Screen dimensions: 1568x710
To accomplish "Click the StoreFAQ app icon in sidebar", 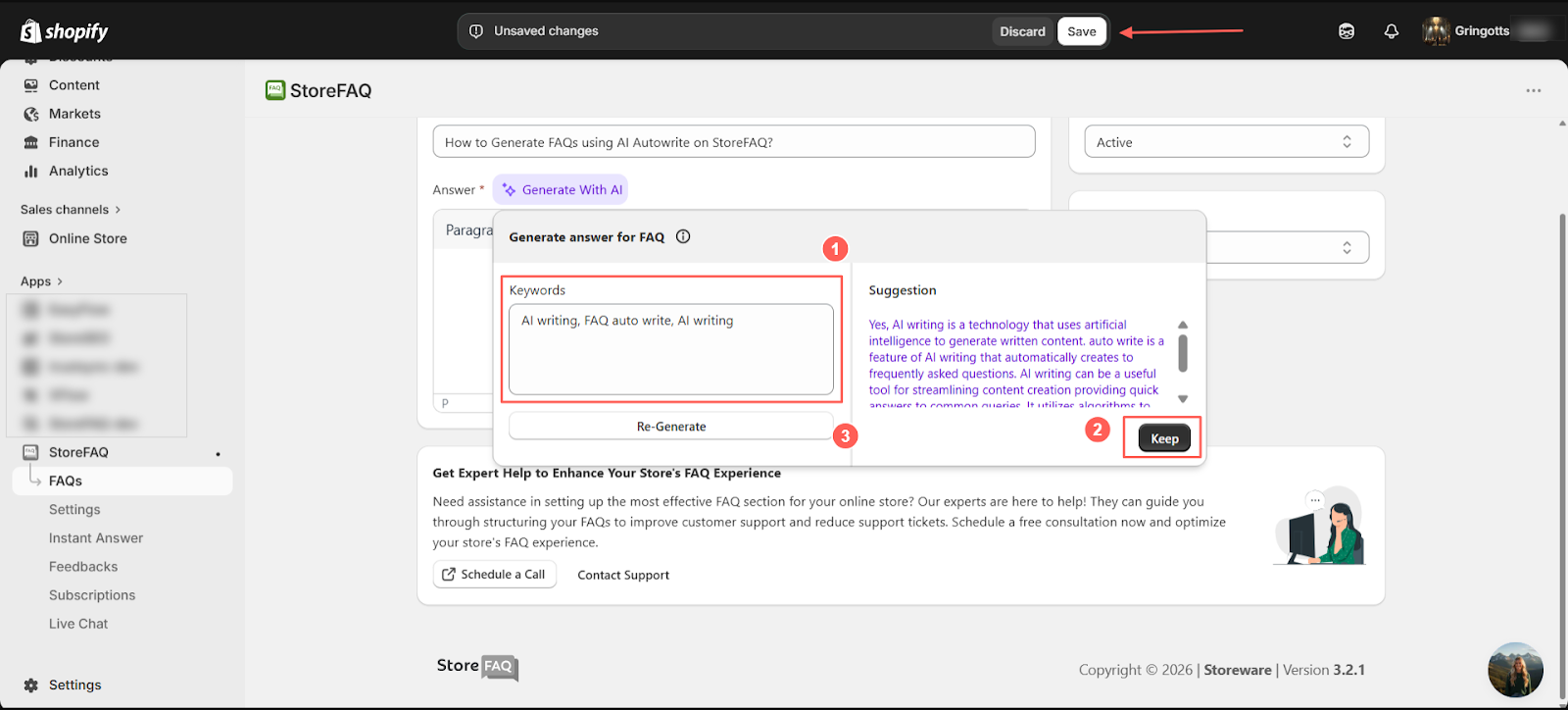I will 31,452.
